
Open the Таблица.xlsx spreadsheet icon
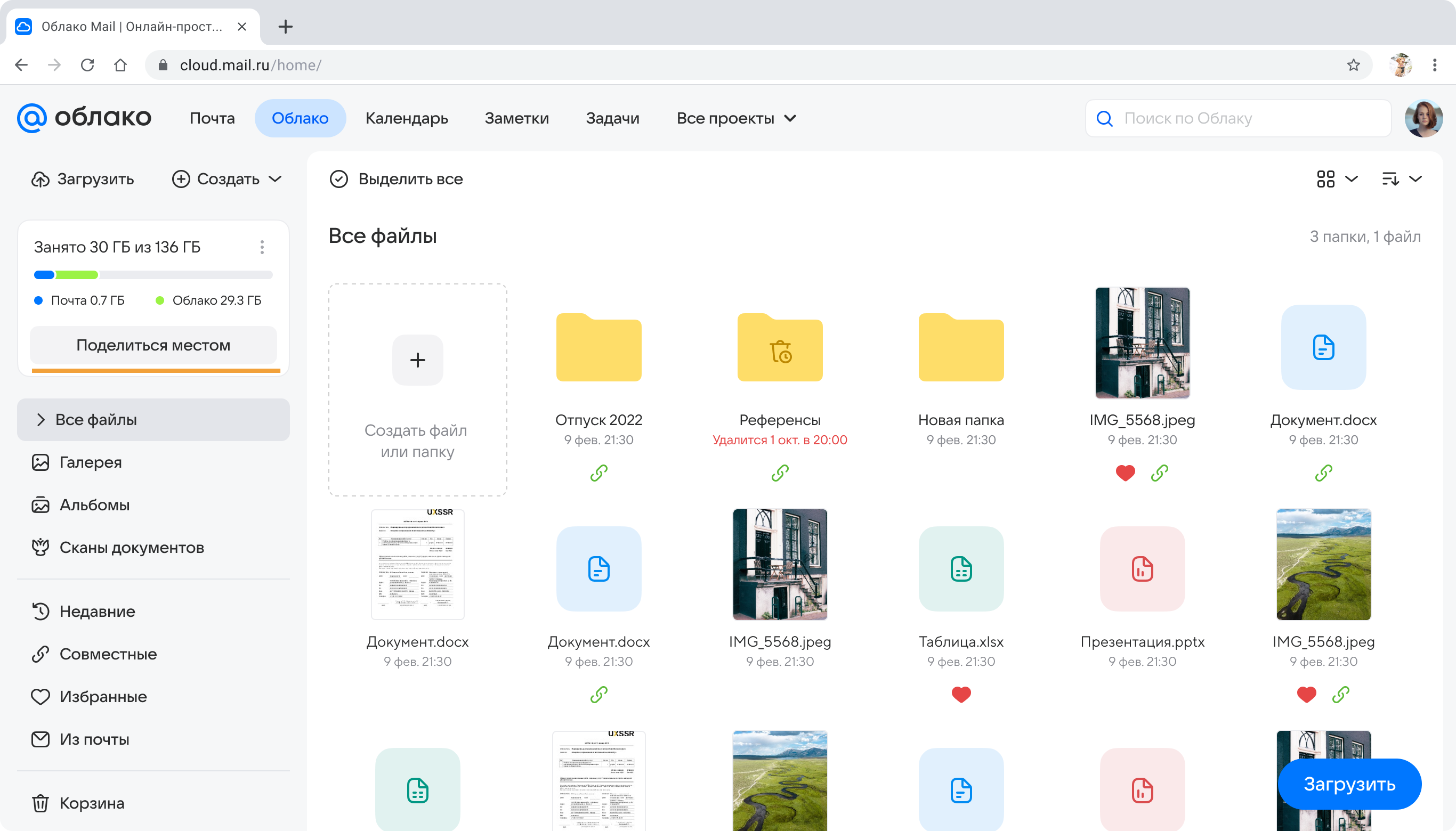coord(961,568)
